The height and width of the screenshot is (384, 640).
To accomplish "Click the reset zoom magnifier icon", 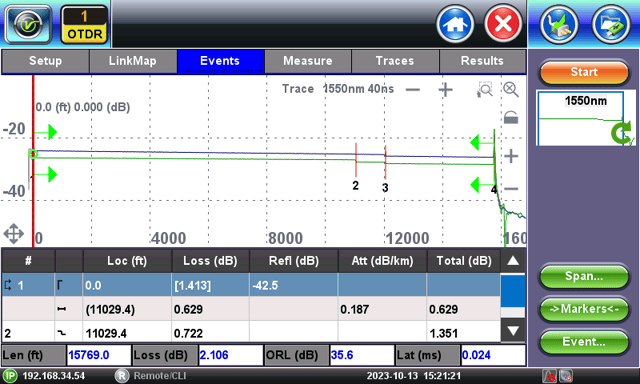I will click(x=511, y=89).
